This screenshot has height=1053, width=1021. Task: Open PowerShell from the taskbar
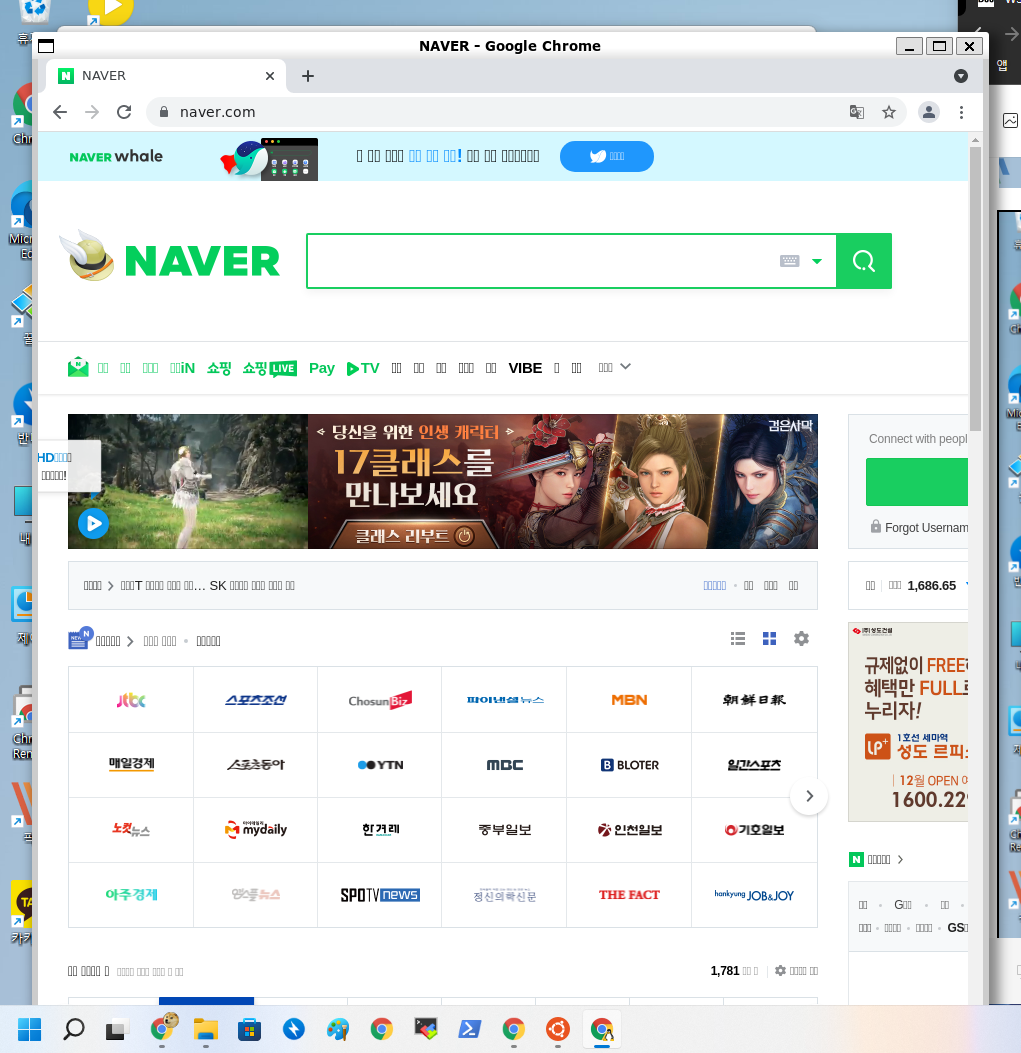470,1029
